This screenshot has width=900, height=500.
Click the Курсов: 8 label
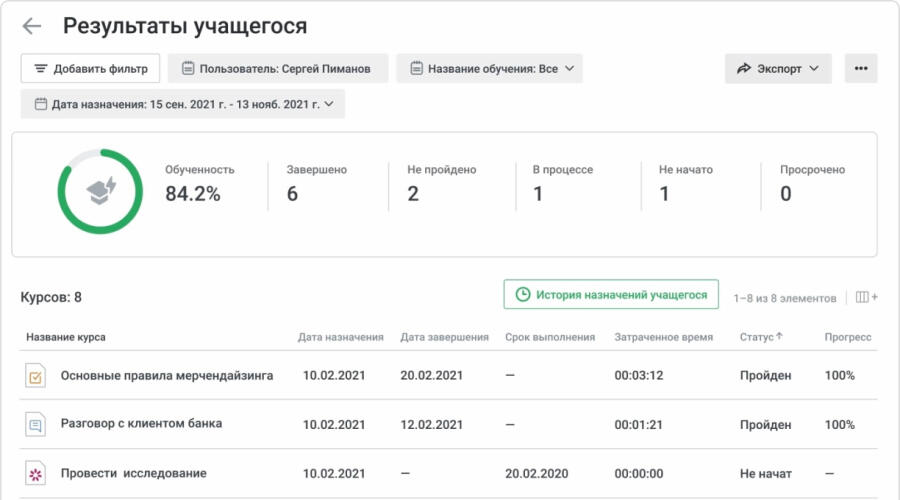pyautogui.click(x=51, y=297)
